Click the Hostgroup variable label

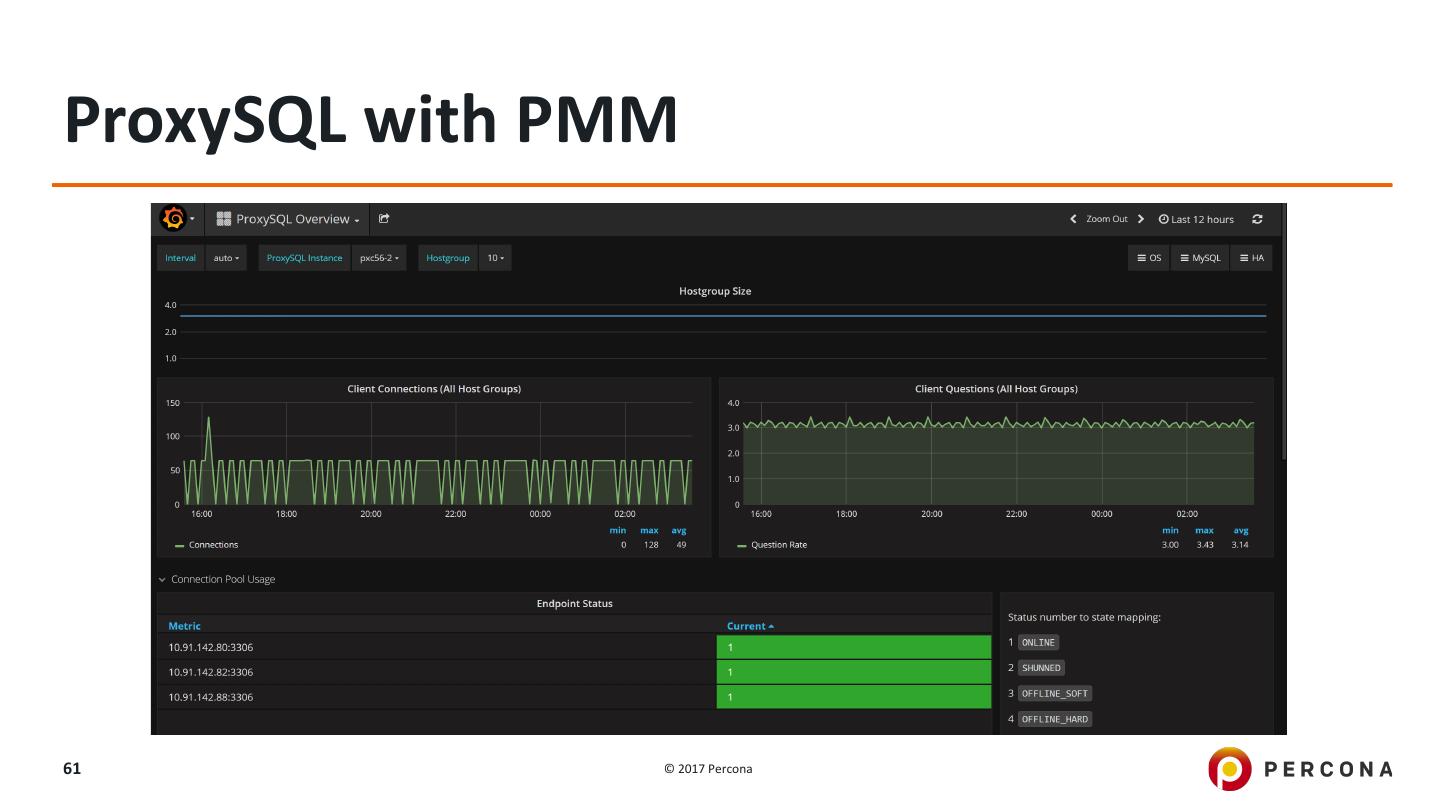[448, 258]
